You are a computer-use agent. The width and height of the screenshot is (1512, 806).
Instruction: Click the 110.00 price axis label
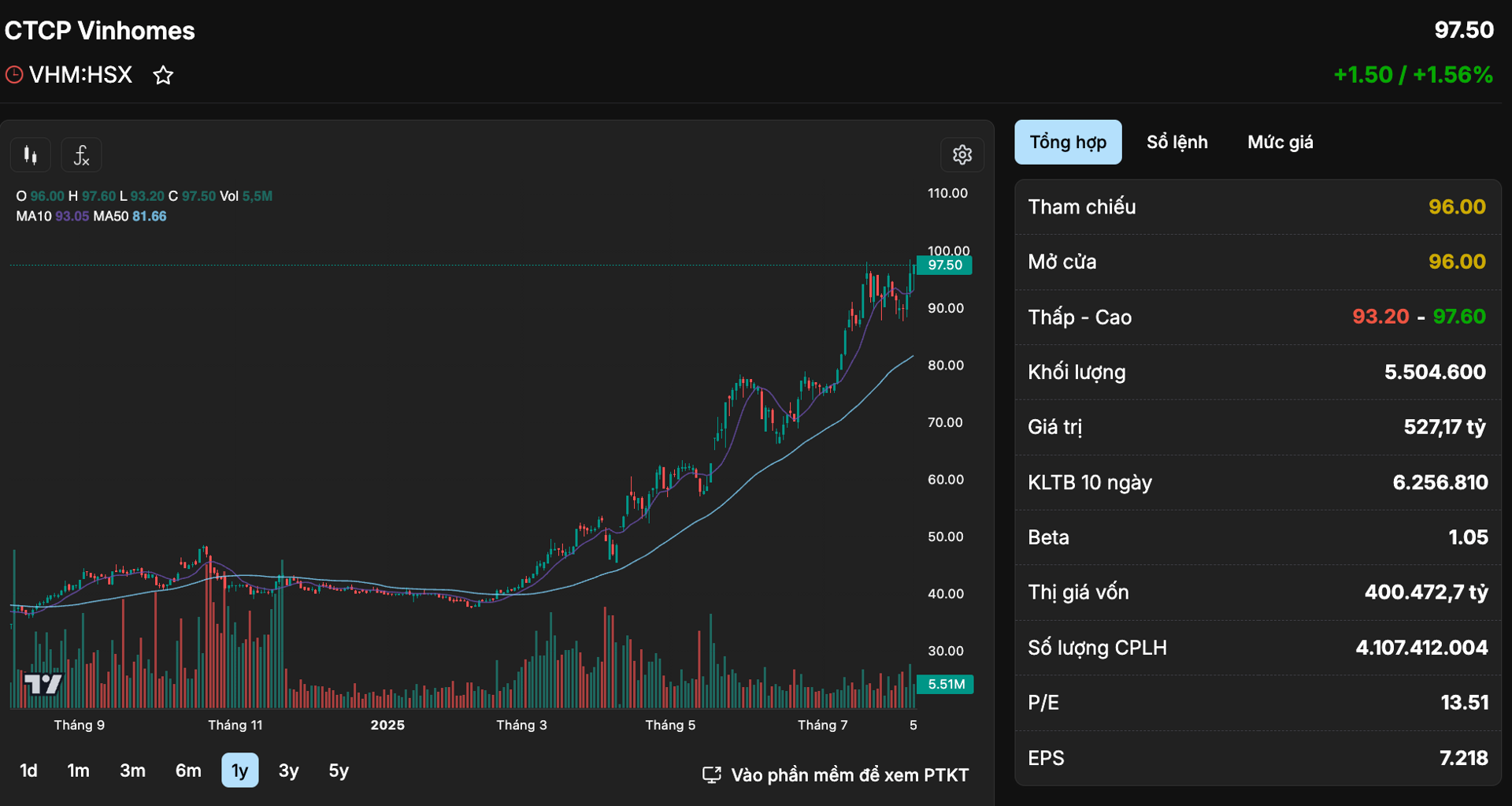click(x=947, y=193)
